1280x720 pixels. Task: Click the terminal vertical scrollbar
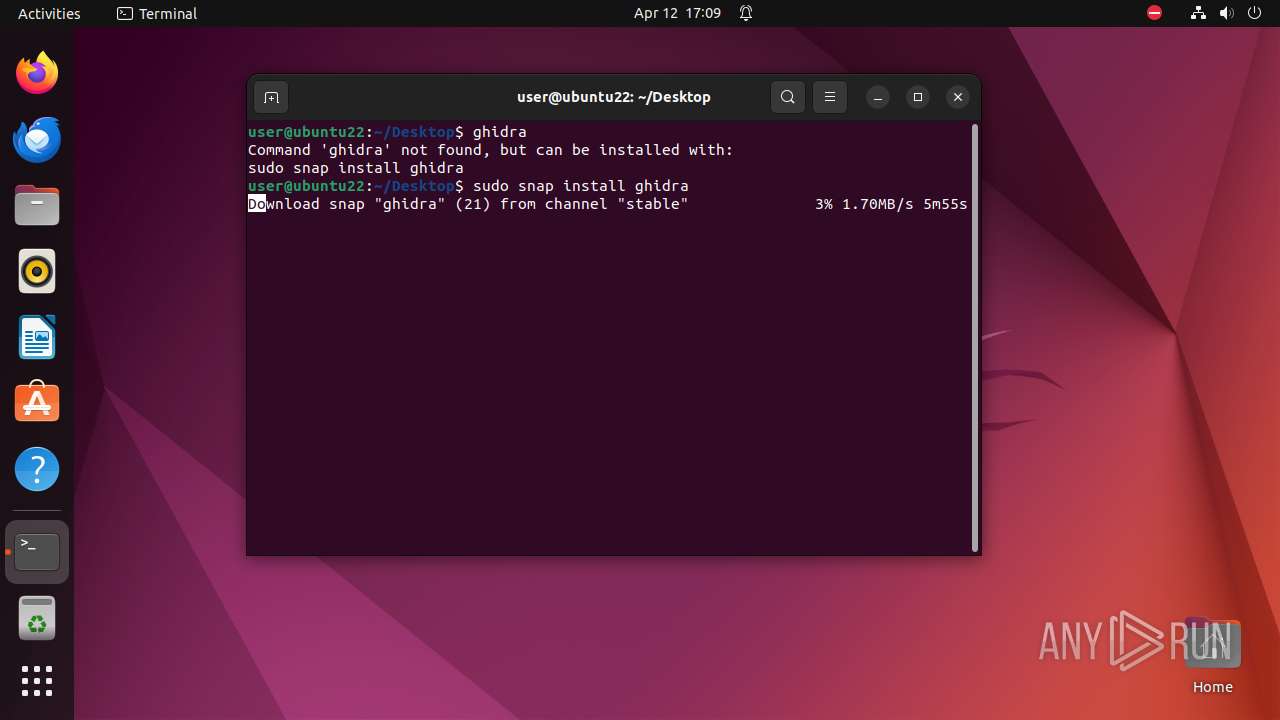coord(975,338)
